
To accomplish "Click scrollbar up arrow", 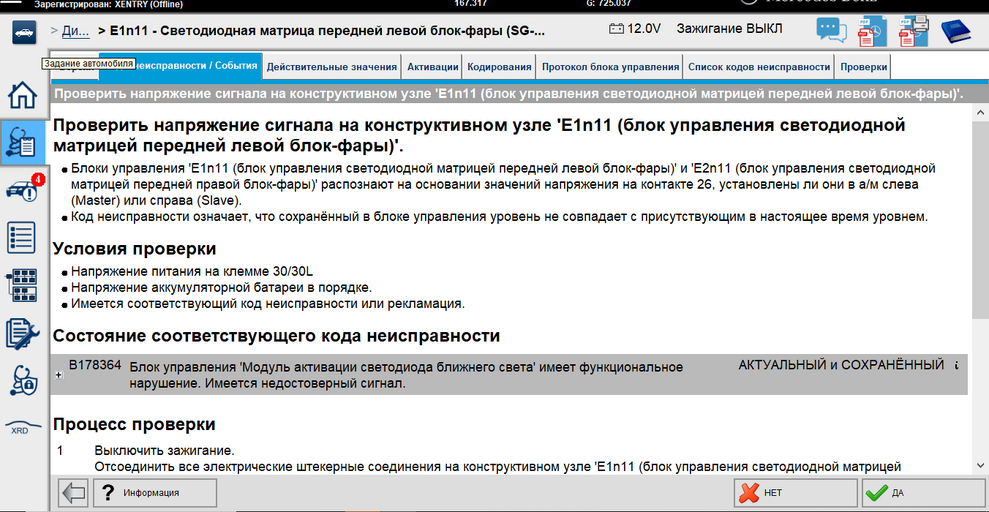I will click(981, 111).
